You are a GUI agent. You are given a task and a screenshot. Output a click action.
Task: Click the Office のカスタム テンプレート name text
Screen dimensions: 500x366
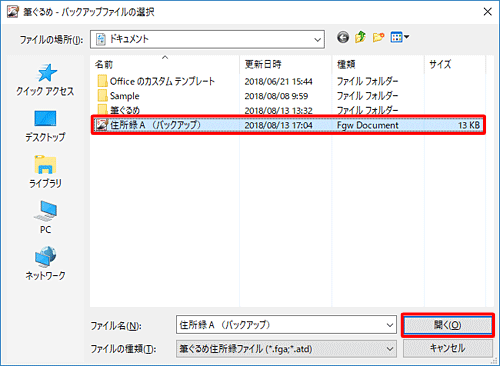[x=162, y=81]
